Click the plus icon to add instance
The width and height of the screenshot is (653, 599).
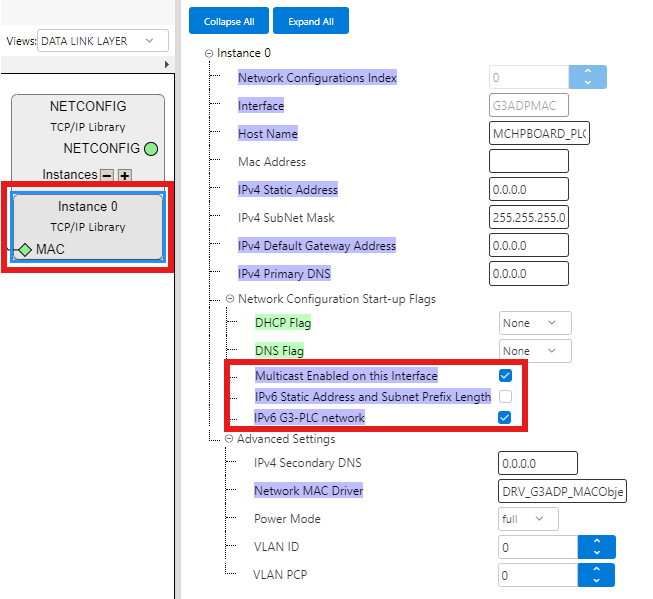tap(125, 175)
